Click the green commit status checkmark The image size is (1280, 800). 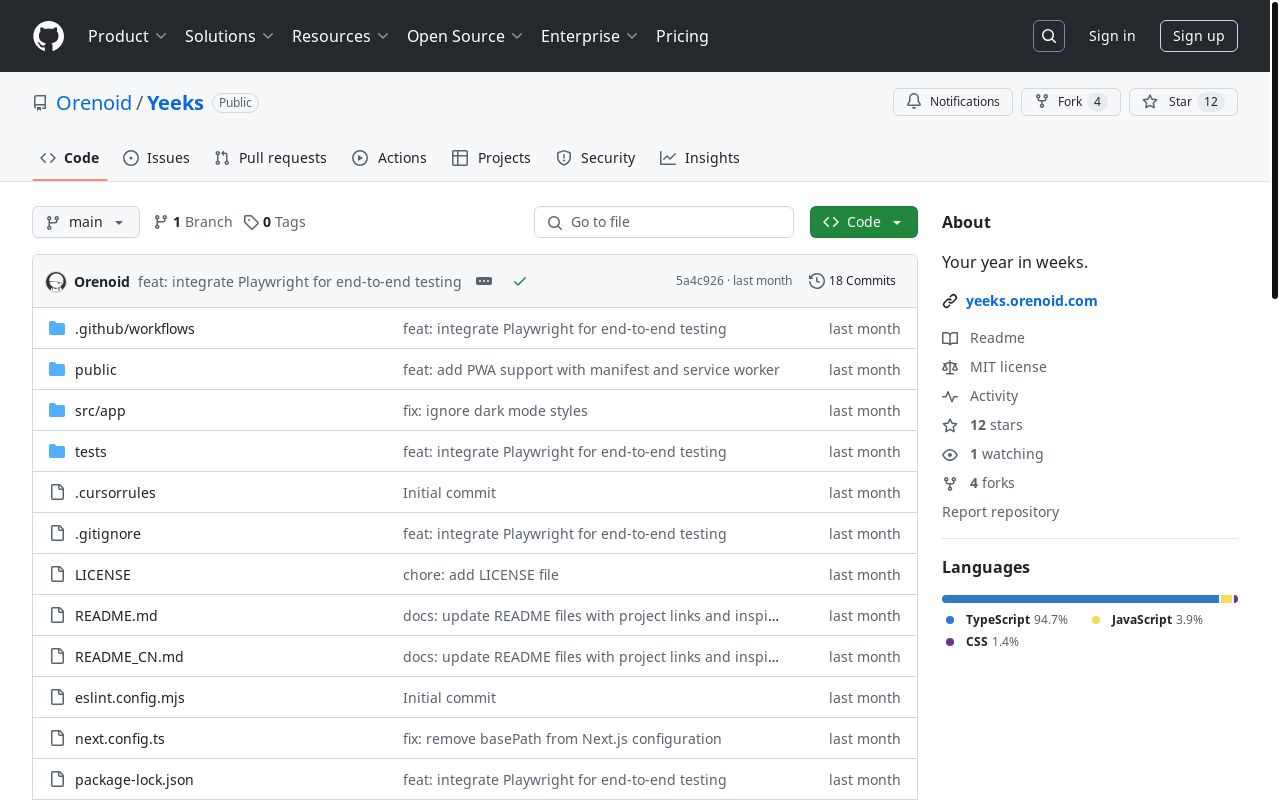click(x=519, y=281)
